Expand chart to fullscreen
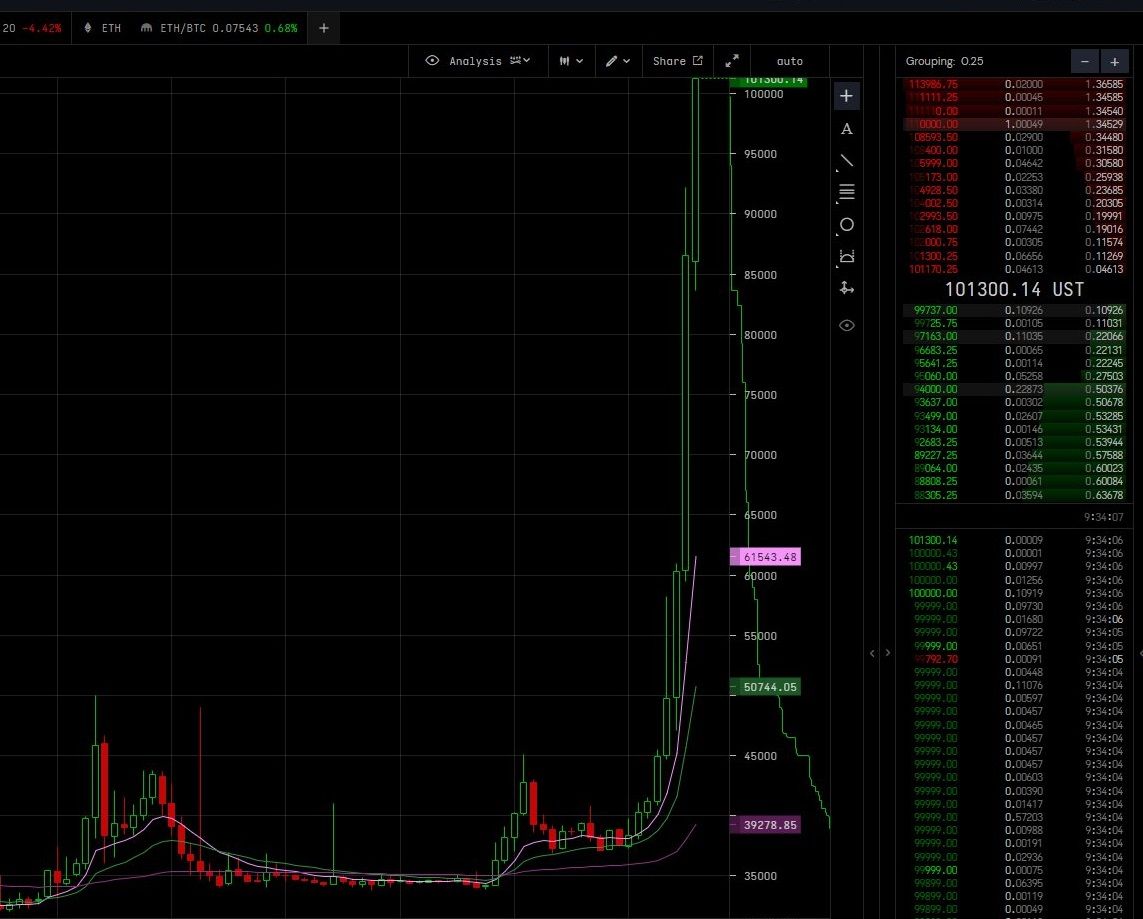Viewport: 1143px width, 919px height. (x=732, y=61)
